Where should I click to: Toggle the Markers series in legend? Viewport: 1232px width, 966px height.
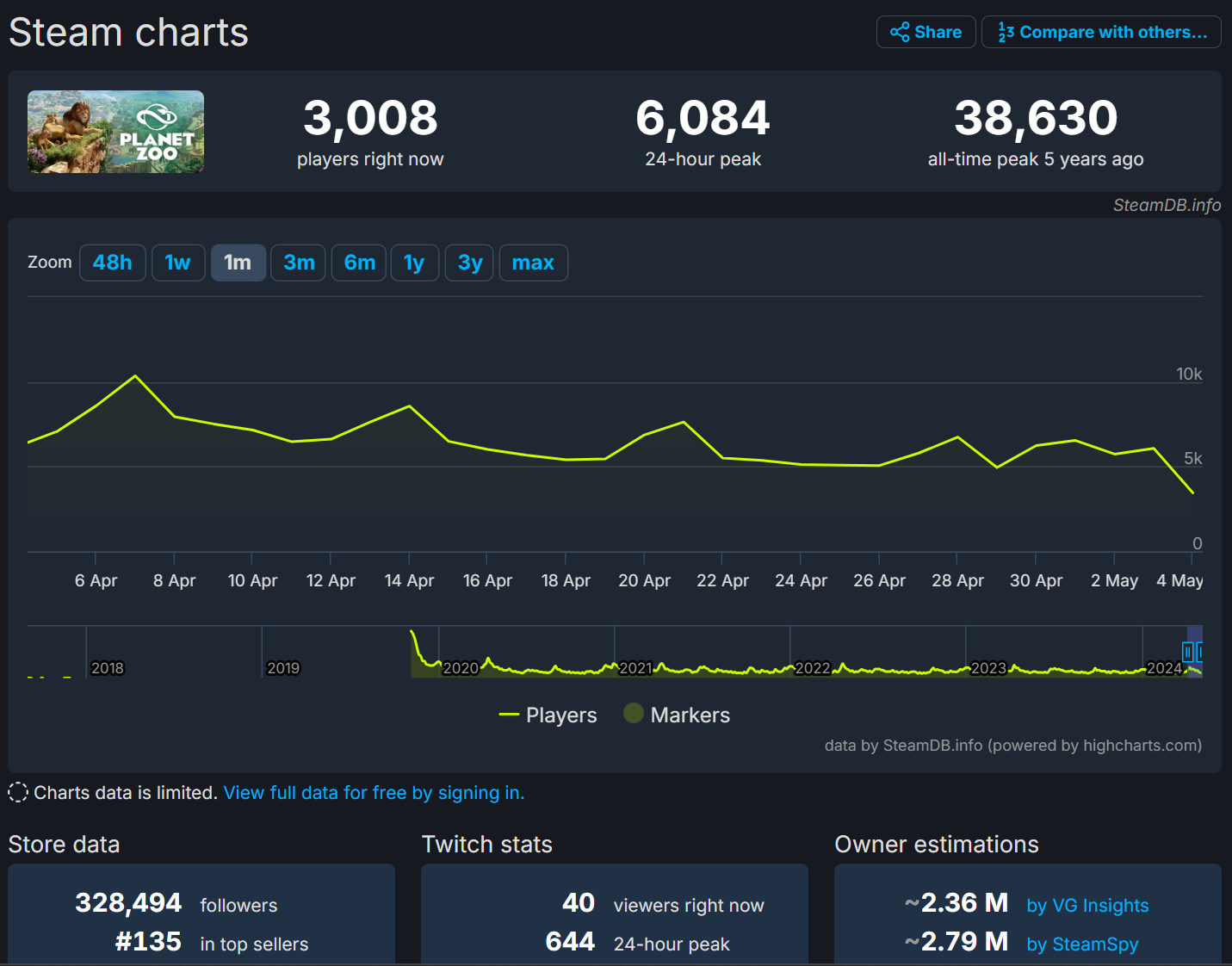[x=677, y=715]
